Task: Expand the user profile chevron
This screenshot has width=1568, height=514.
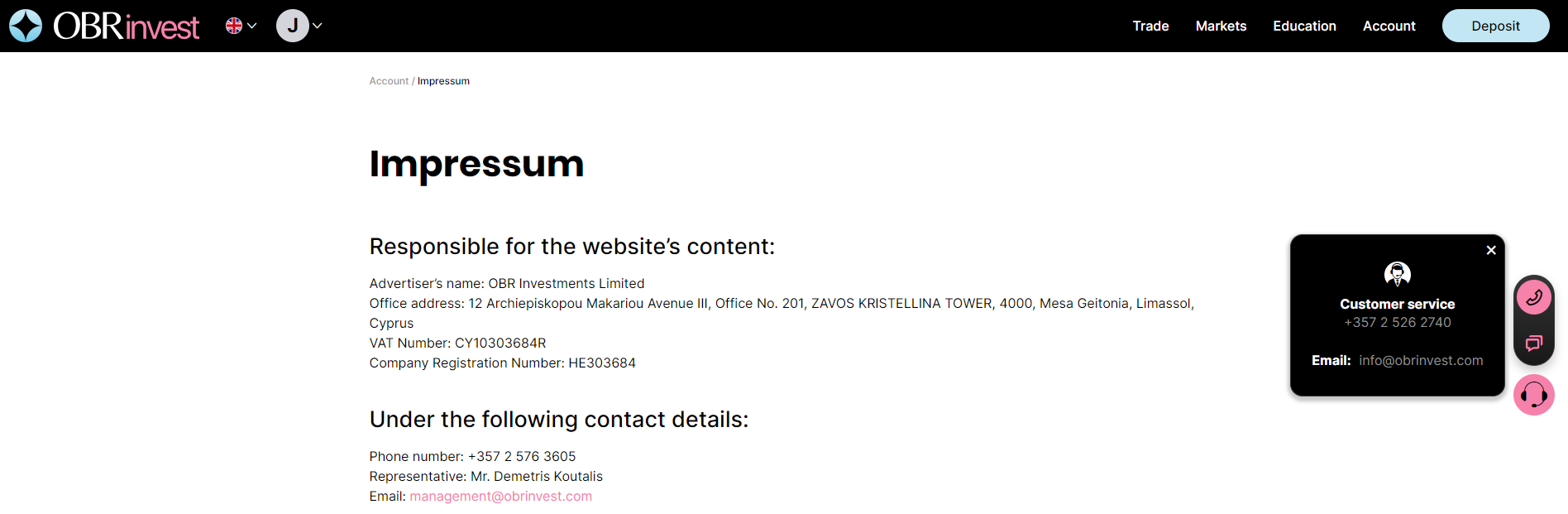Action: coord(318,26)
